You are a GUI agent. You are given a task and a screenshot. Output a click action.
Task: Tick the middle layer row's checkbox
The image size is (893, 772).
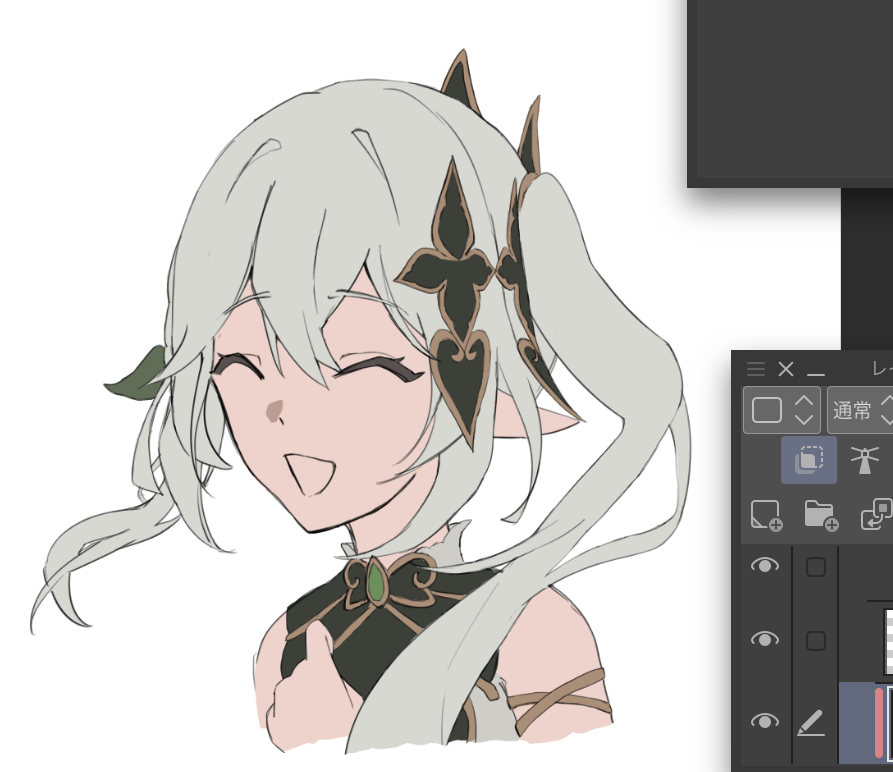click(x=816, y=641)
